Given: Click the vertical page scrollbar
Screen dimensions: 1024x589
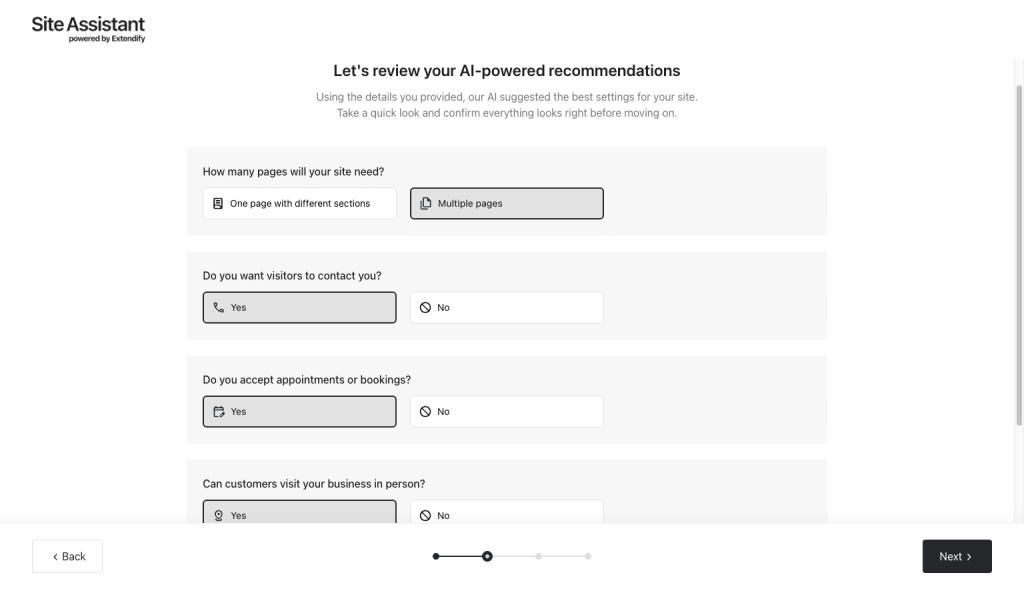Looking at the screenshot, I should [x=1019, y=250].
